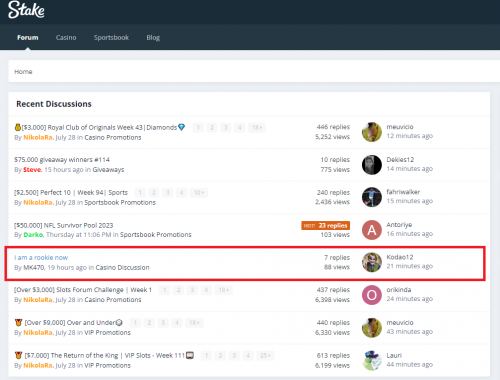Image resolution: width=500 pixels, height=380 pixels.
Task: Click Lauri username
Action: 394,355
